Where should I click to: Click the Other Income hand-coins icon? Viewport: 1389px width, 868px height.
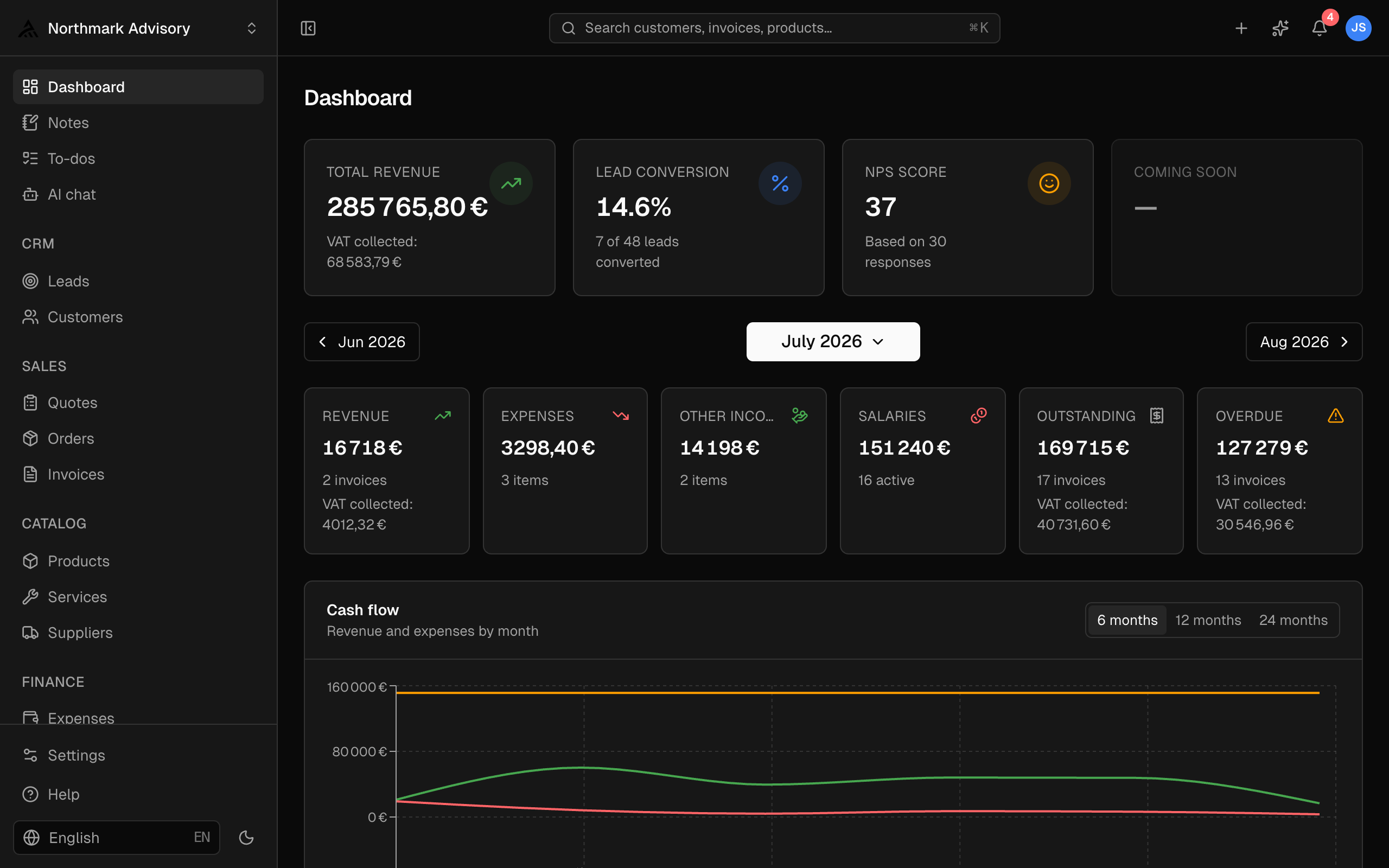[x=800, y=416]
